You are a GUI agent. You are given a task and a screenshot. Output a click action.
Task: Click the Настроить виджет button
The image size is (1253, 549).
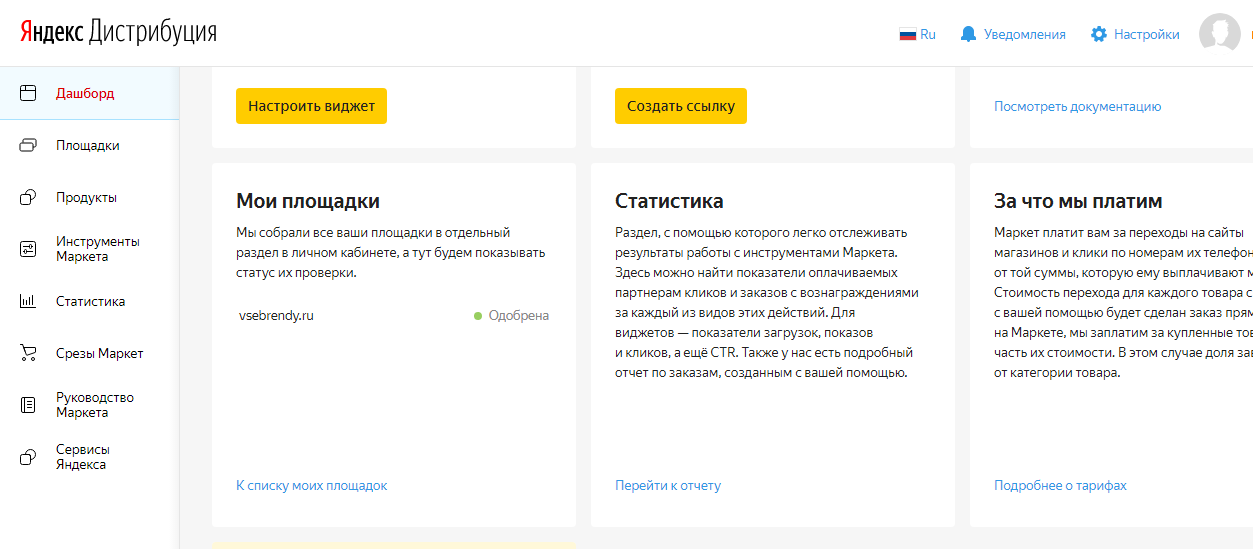[x=311, y=106]
